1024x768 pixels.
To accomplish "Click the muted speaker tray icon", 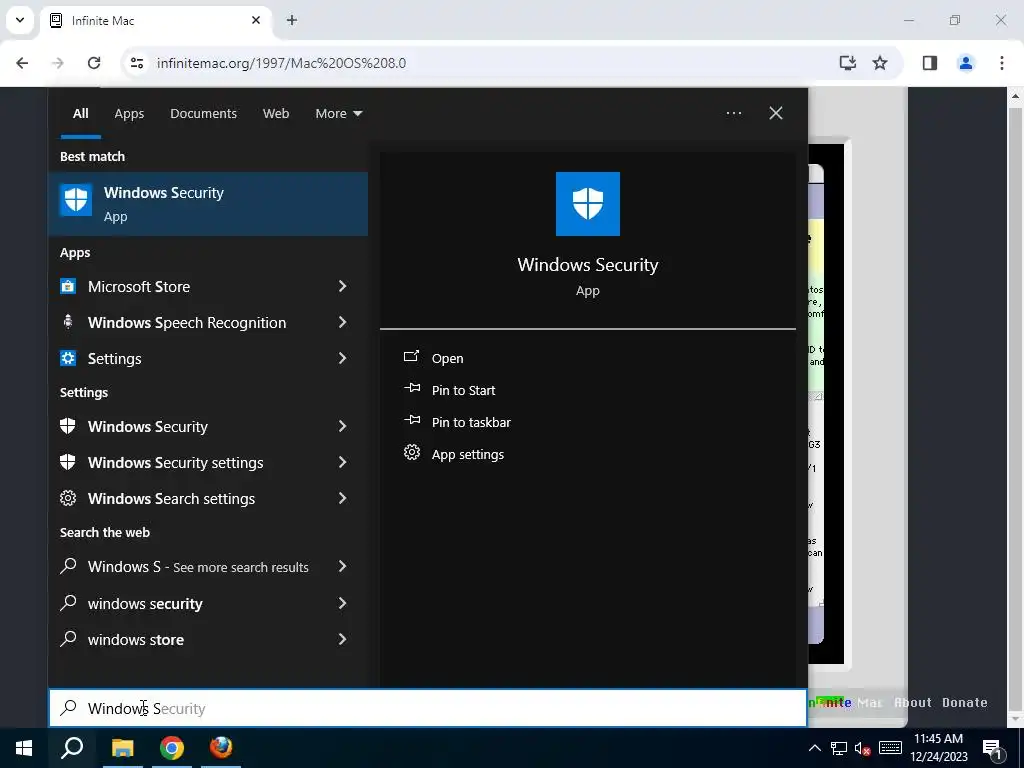I will click(x=863, y=748).
